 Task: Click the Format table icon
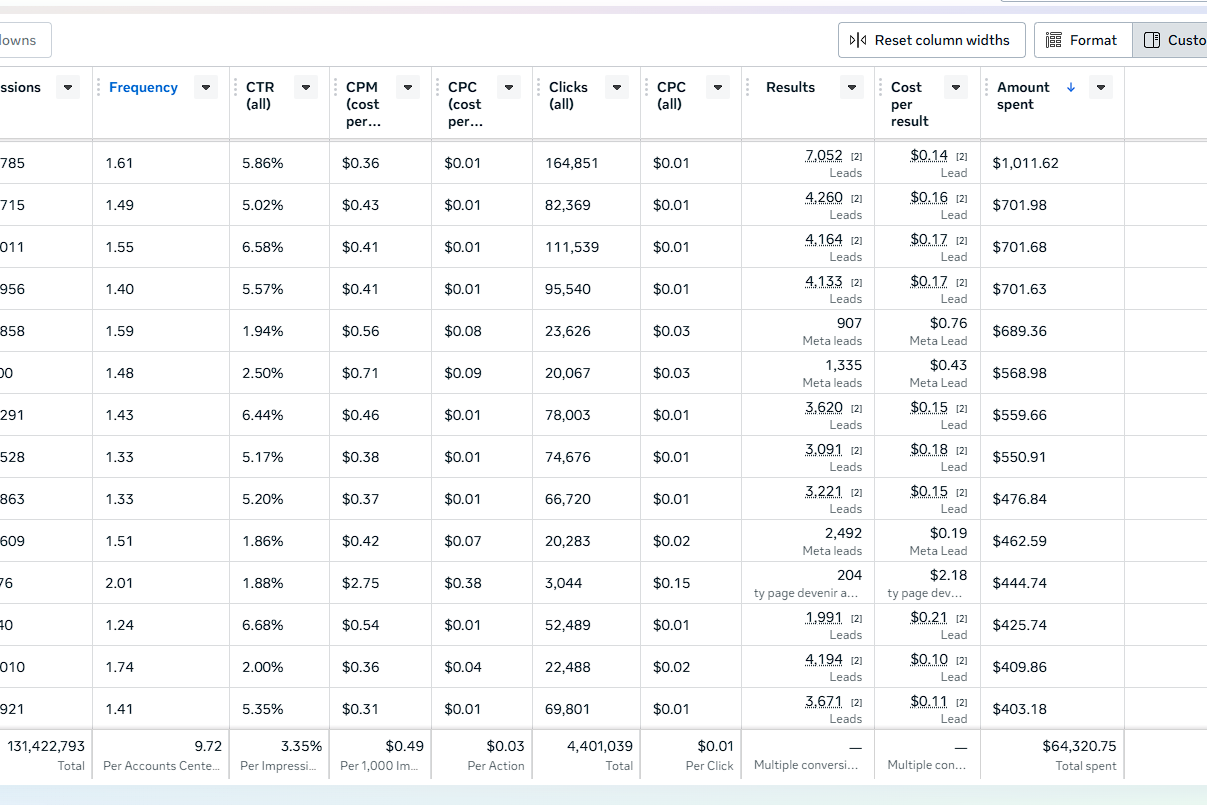[1053, 40]
